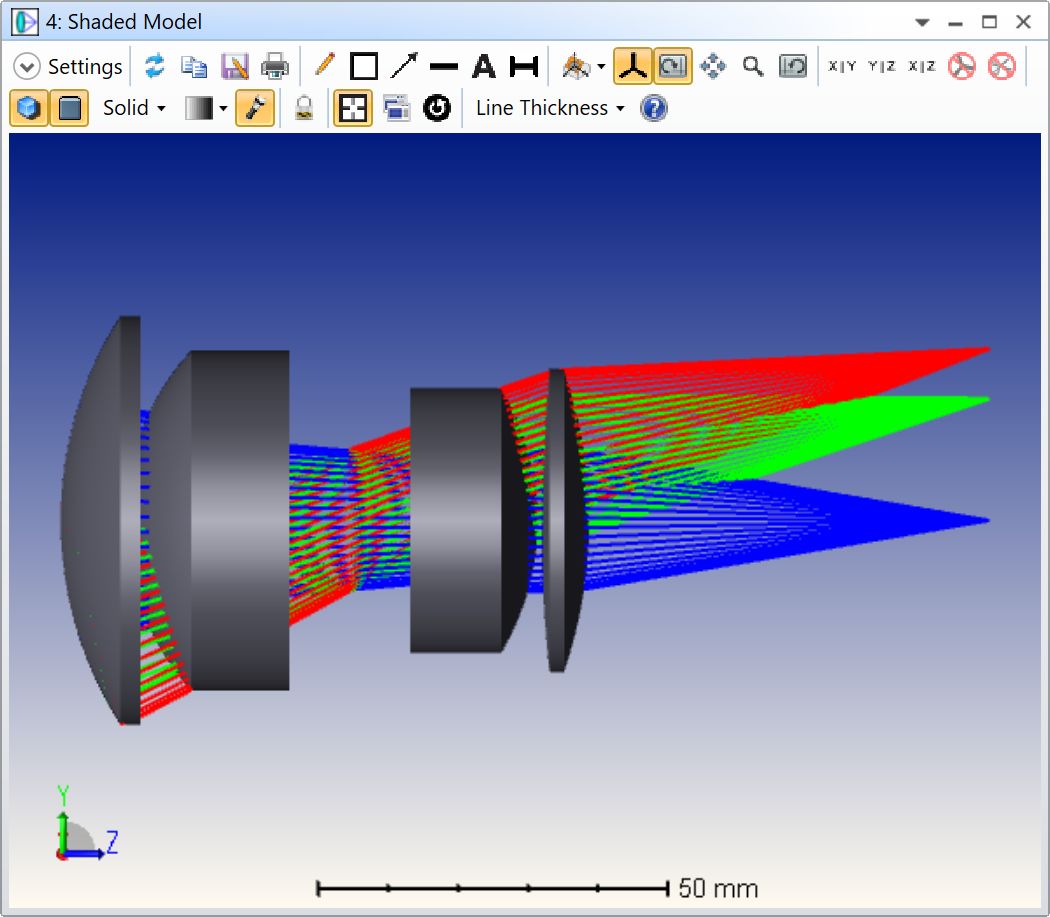Viewport: 1050px width, 917px height.
Task: Click the blue help question mark
Action: click(654, 108)
